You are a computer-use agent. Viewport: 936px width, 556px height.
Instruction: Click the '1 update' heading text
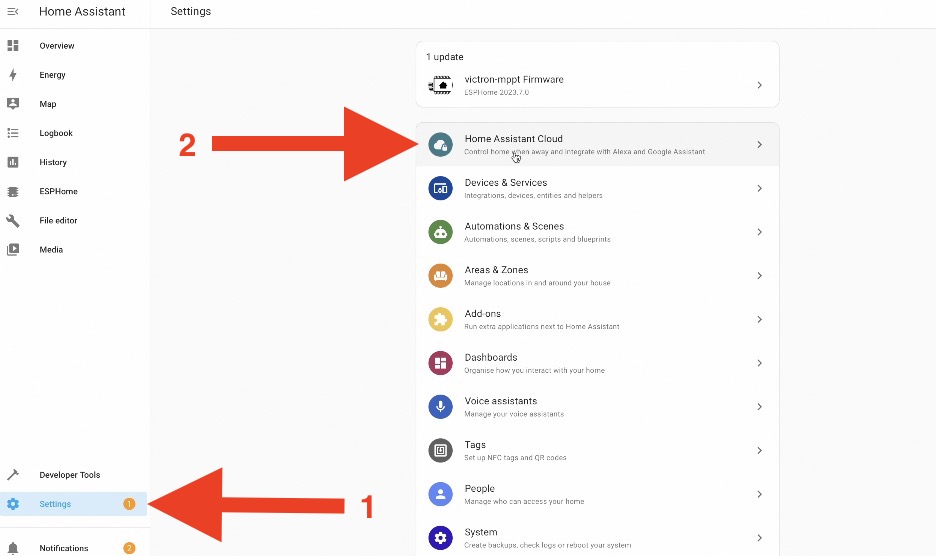click(x=445, y=57)
